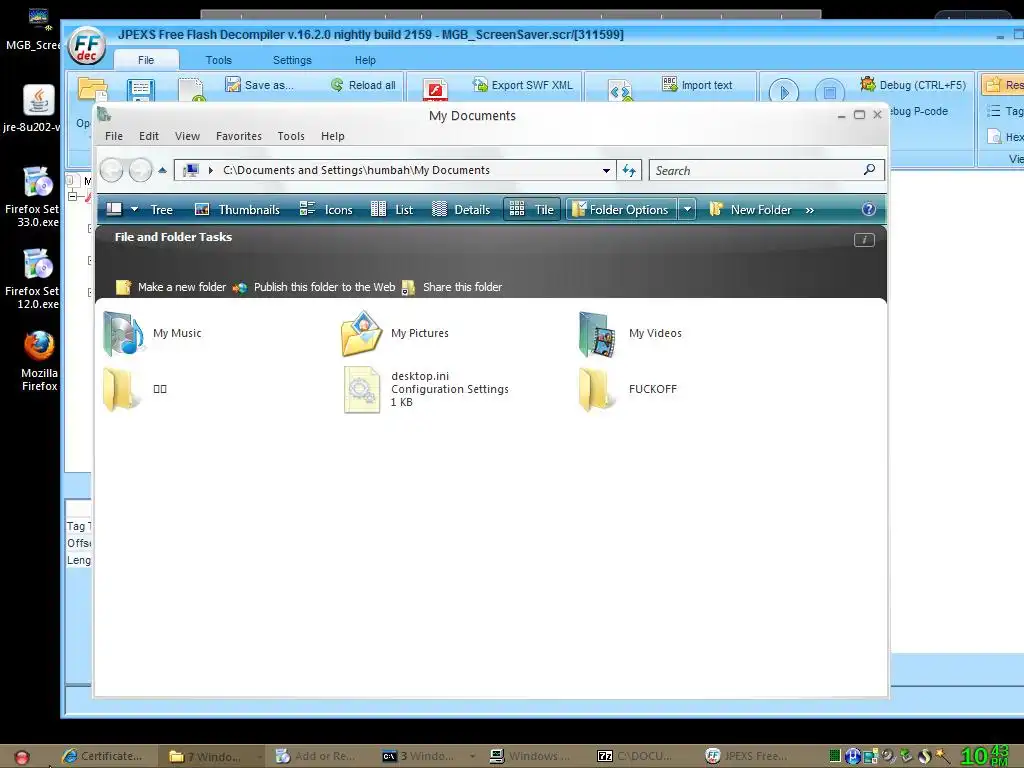
Task: Click the Make a new folder link
Action: (171, 287)
